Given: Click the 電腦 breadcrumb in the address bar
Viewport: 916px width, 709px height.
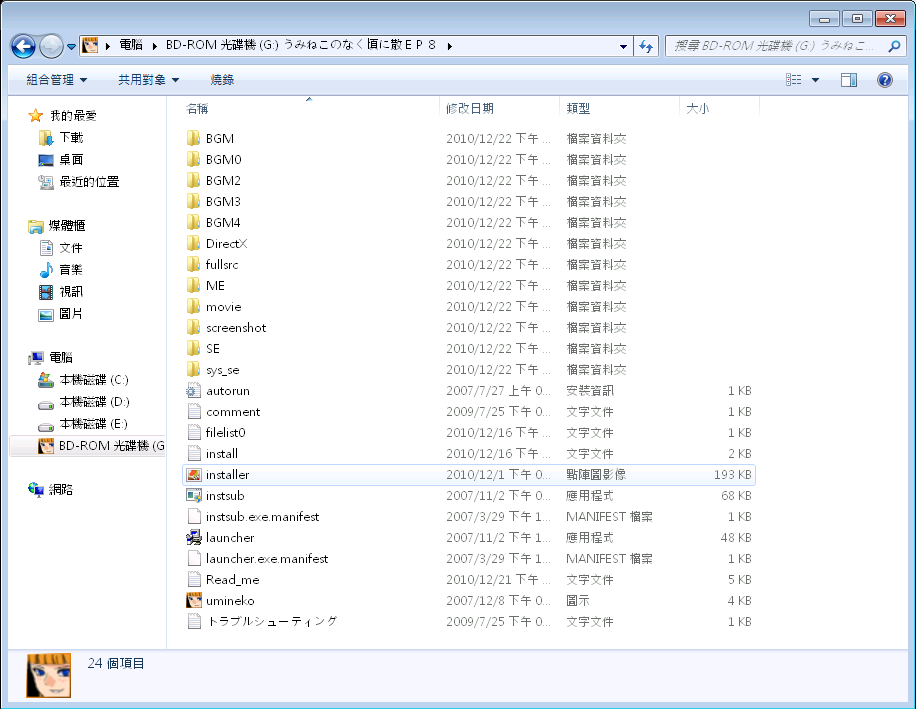Looking at the screenshot, I should point(131,46).
